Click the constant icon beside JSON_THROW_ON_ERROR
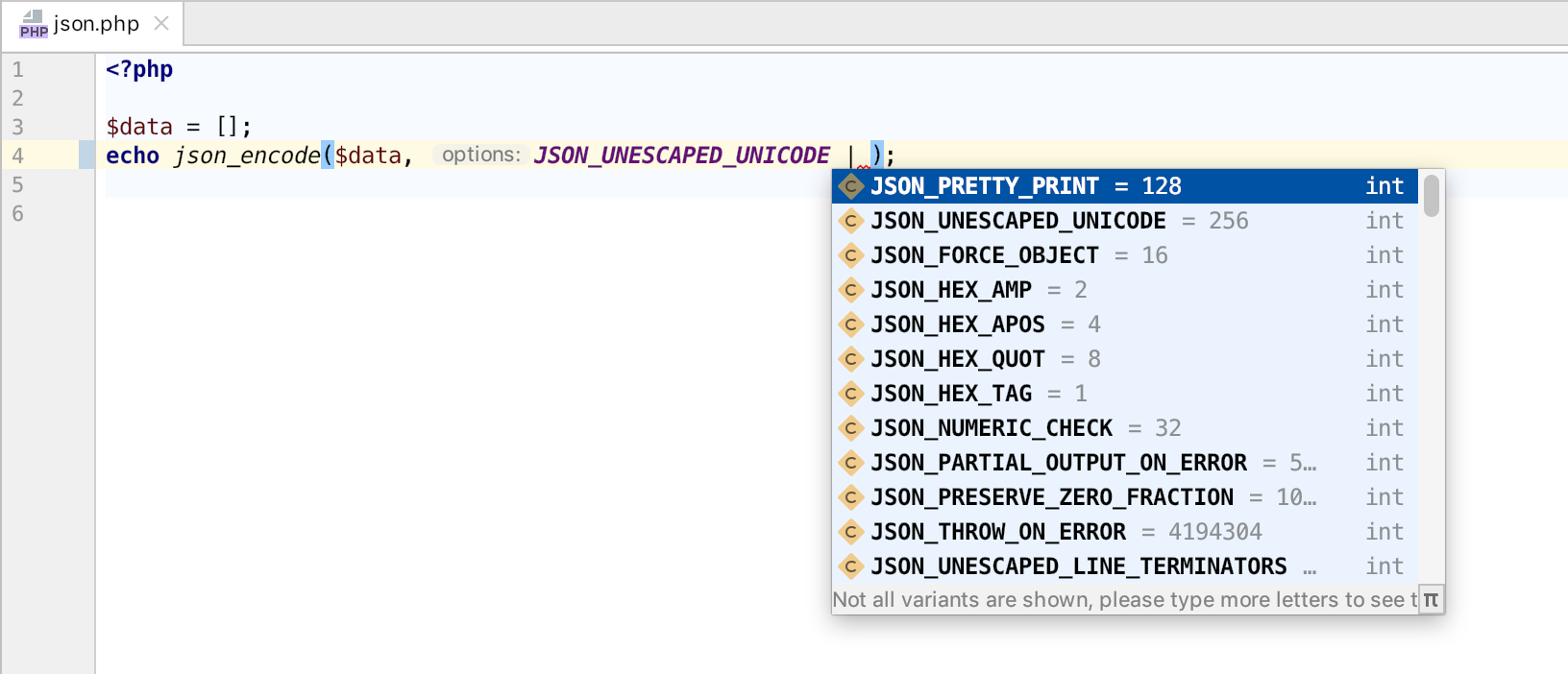 [x=850, y=532]
